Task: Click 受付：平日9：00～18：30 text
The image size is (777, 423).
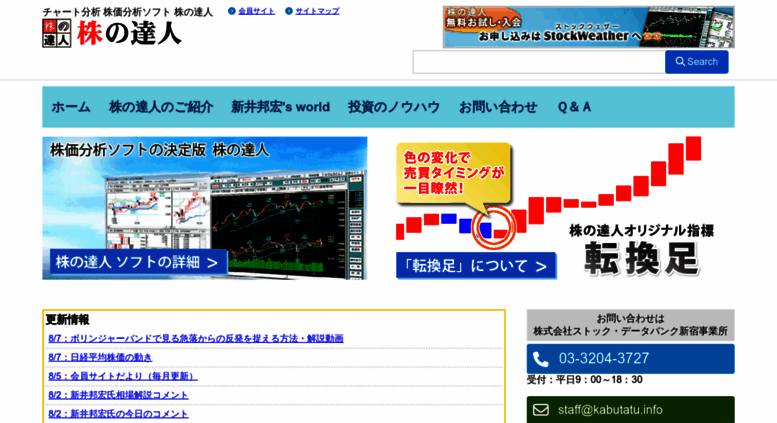Action: coord(585,380)
